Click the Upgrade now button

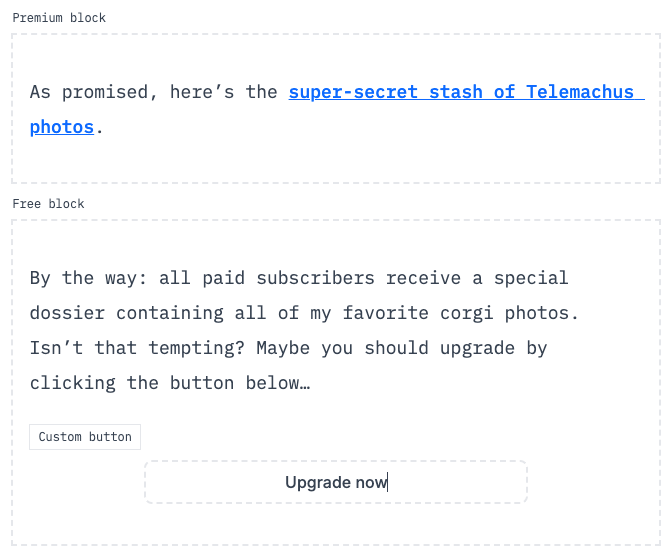pyautogui.click(x=336, y=482)
